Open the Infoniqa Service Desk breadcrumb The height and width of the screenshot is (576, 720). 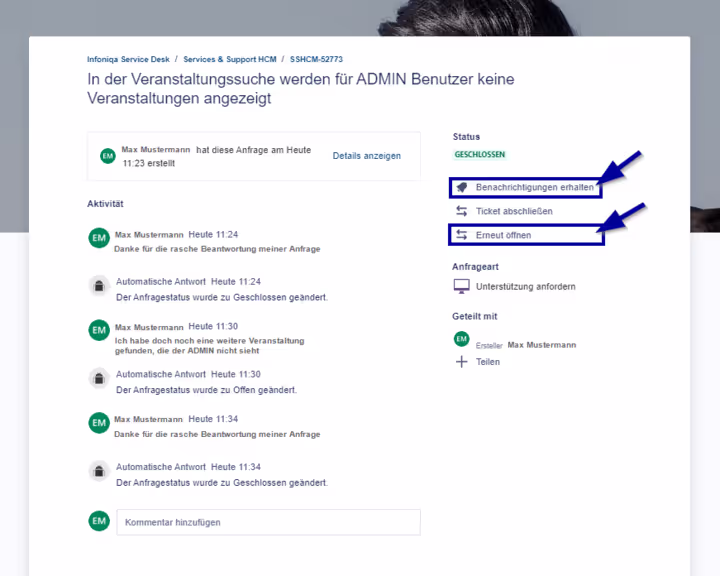(128, 59)
